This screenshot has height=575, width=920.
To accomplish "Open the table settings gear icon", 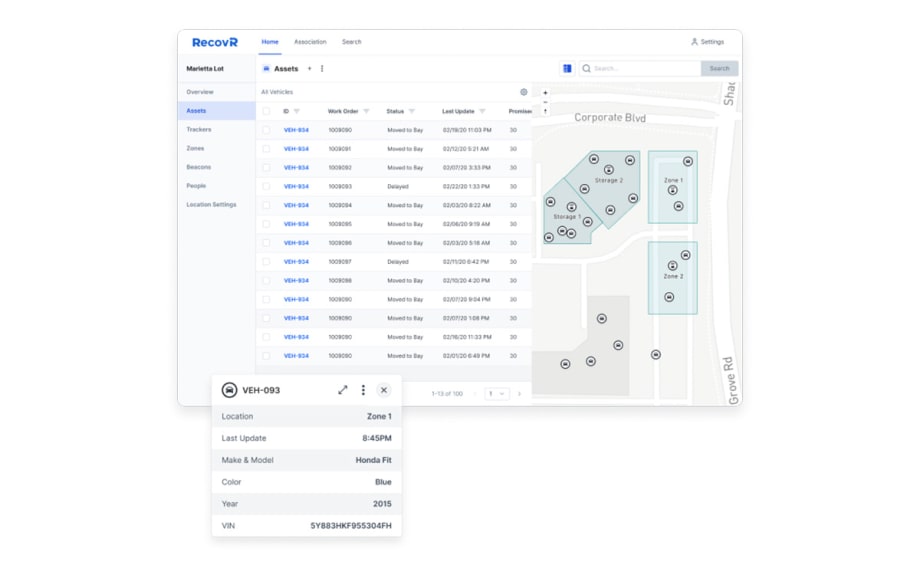I will tap(523, 92).
